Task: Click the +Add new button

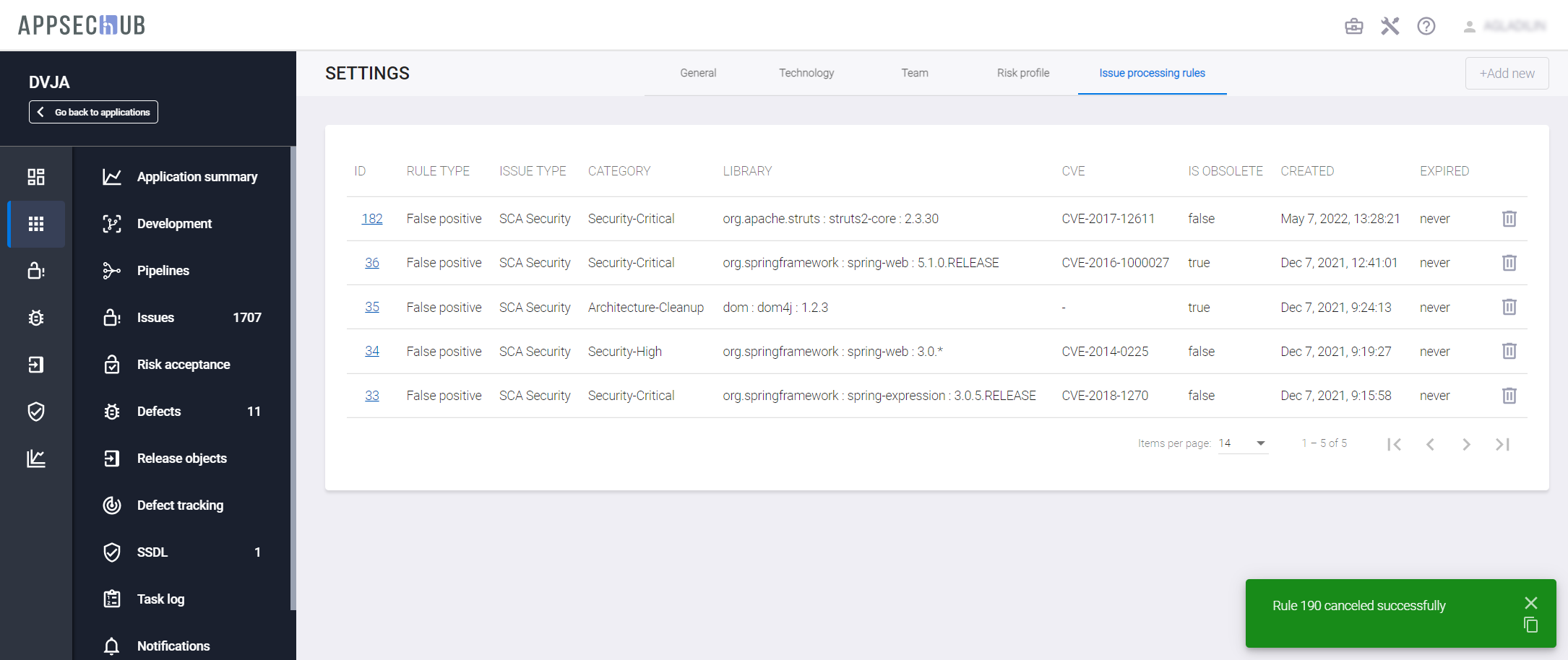Action: coord(1507,74)
